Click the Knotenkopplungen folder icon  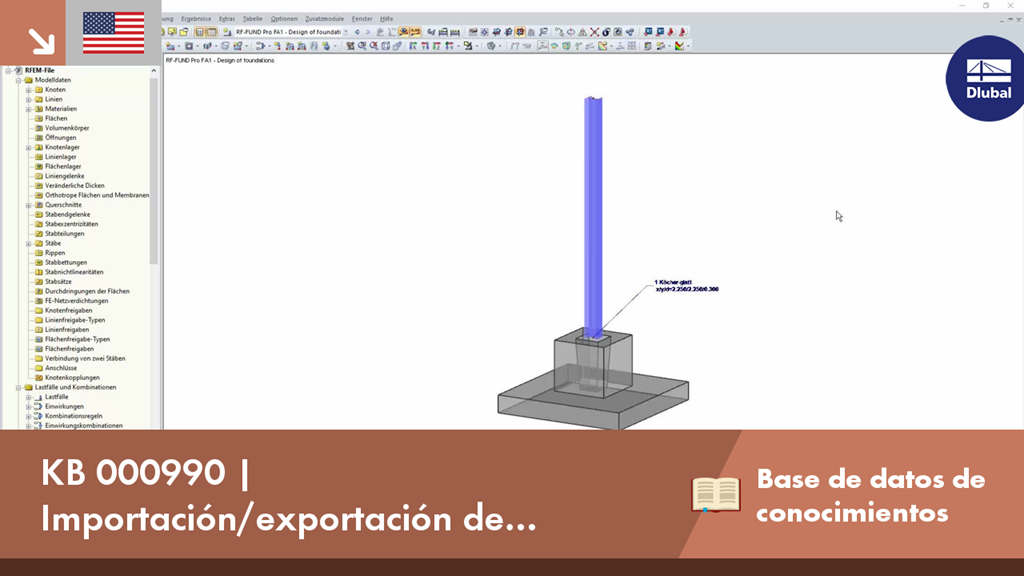pos(39,377)
